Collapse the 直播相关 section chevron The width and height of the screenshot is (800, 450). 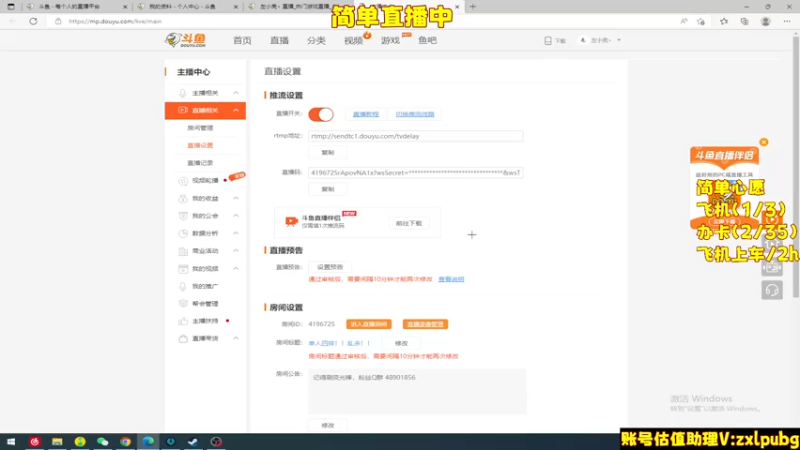pos(236,110)
